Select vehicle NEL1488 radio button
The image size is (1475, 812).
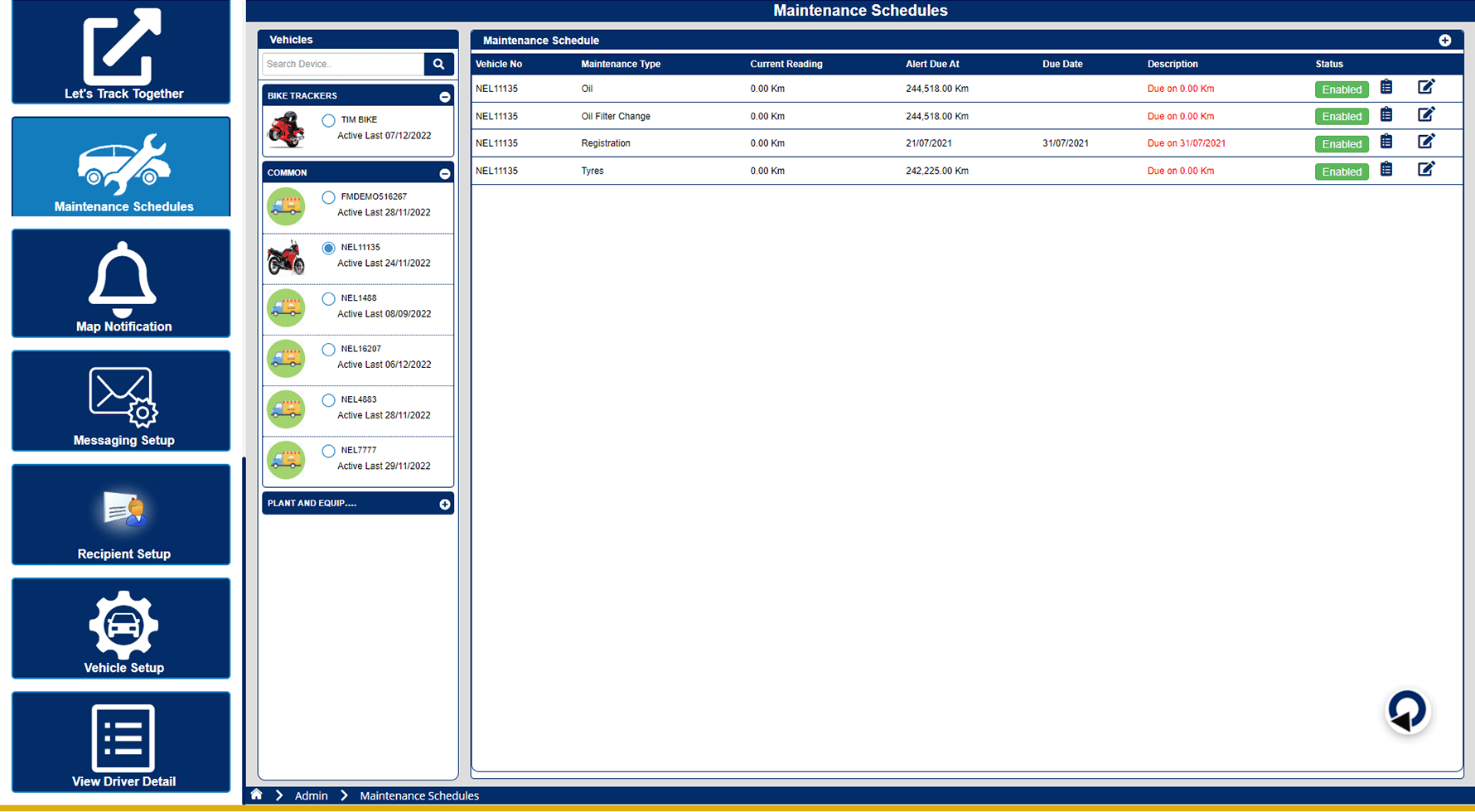329,298
